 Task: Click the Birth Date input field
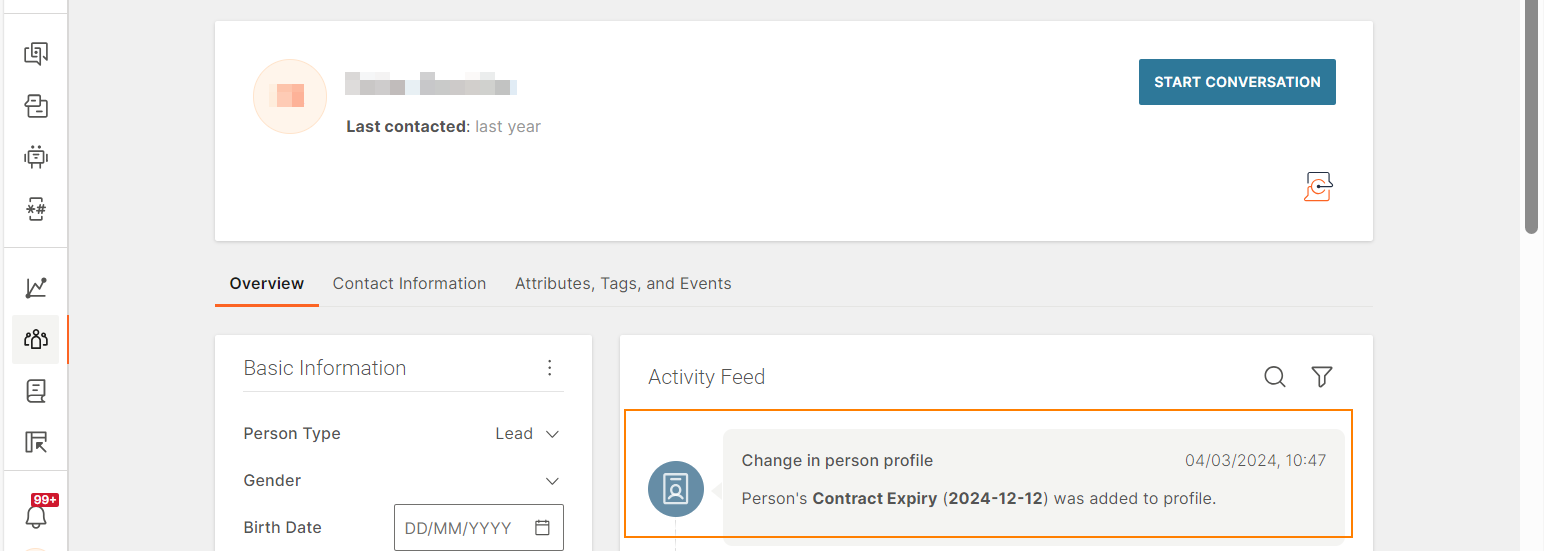[x=479, y=528]
